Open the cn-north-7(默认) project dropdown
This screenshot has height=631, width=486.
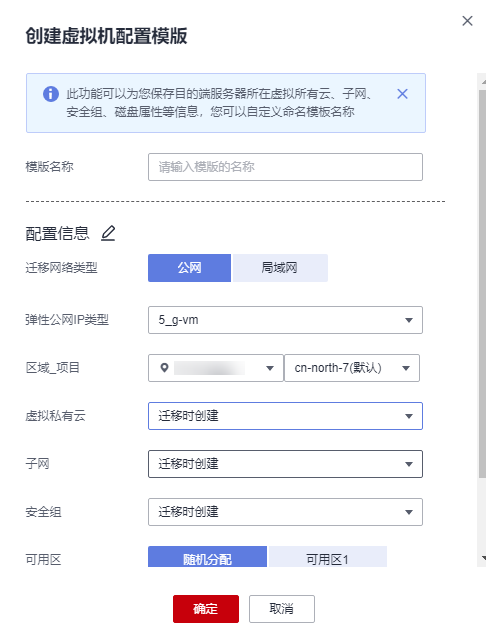coord(352,368)
